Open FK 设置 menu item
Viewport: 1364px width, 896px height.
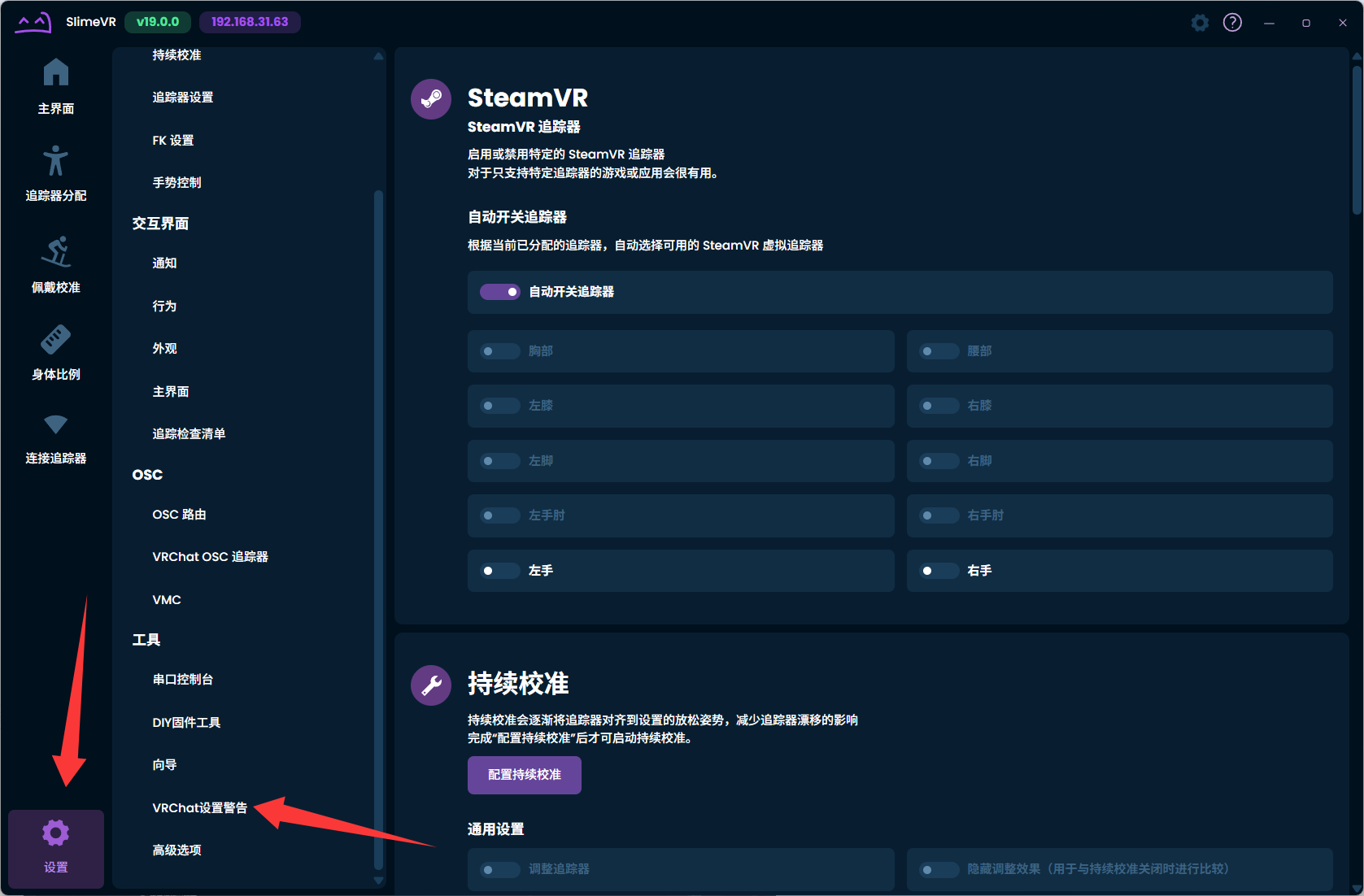173,141
